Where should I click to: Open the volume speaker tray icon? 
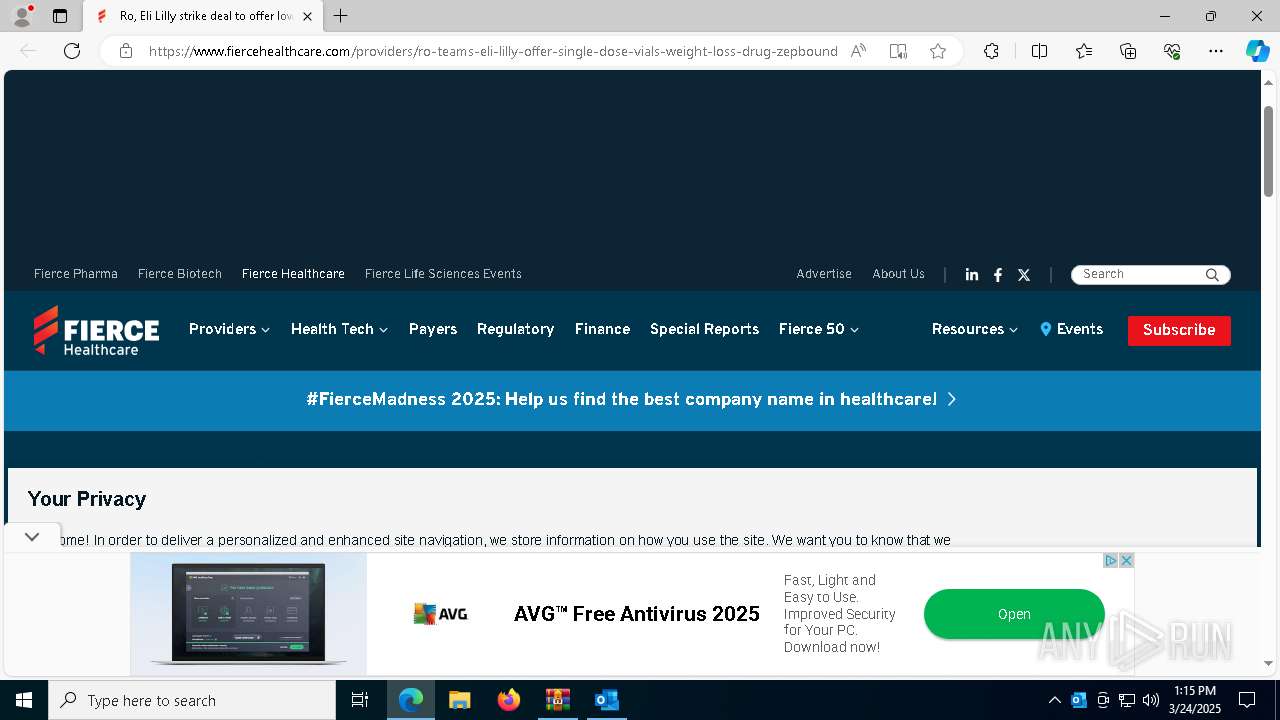coord(1151,700)
